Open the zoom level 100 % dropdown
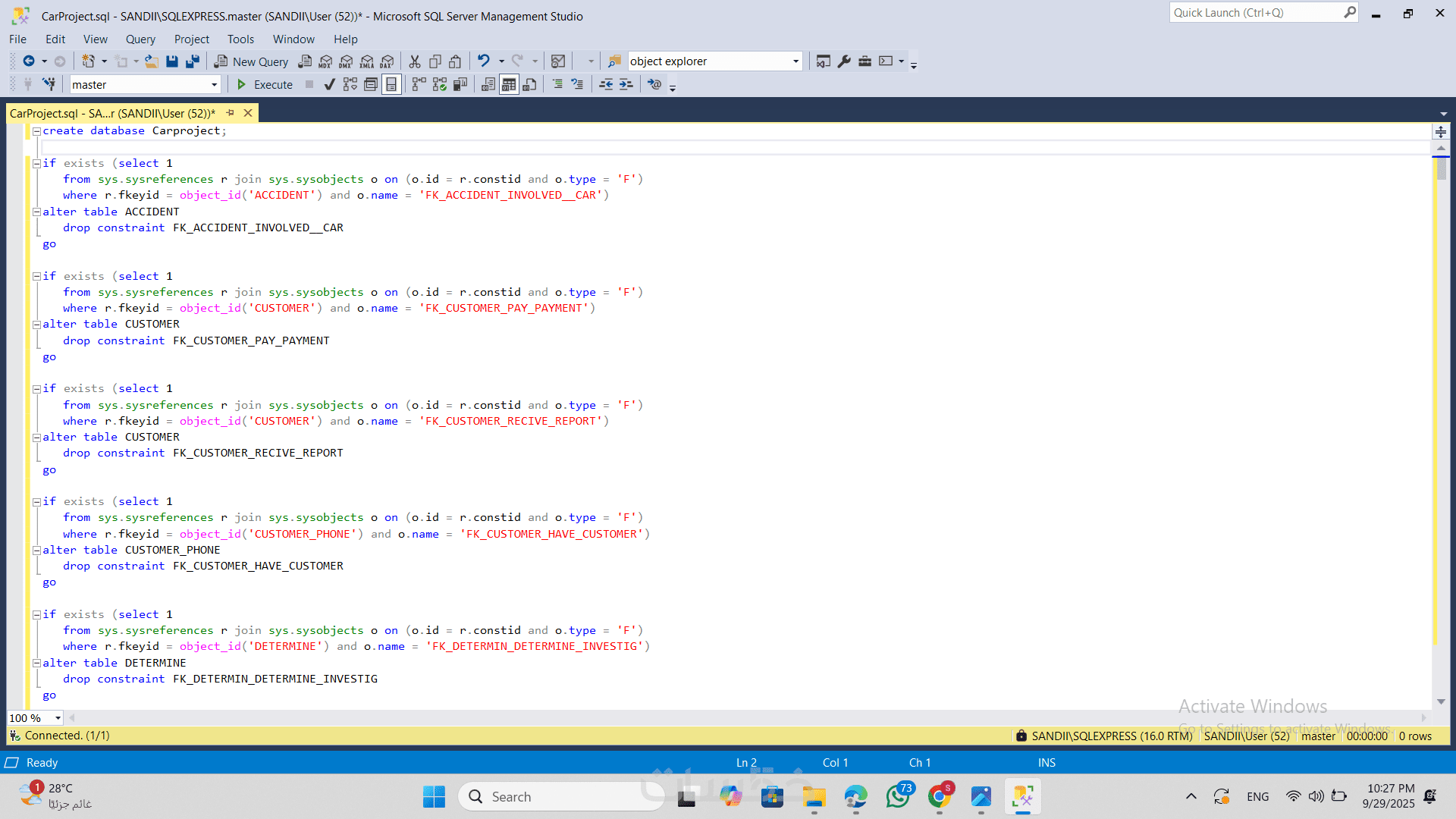Screen dimensions: 1456x819 point(58,718)
